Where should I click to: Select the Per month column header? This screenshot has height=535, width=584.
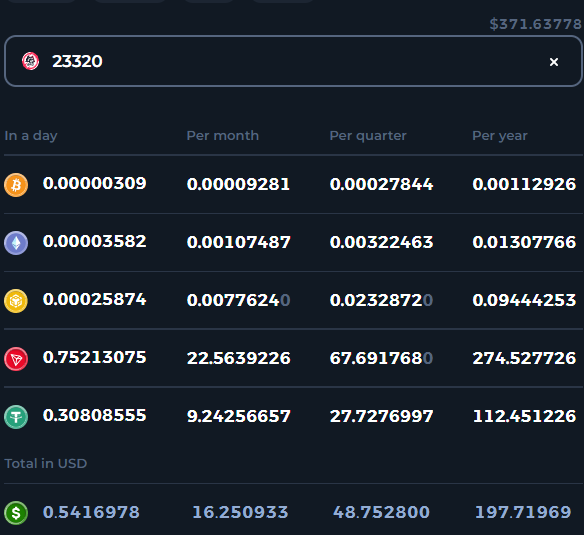(x=223, y=136)
